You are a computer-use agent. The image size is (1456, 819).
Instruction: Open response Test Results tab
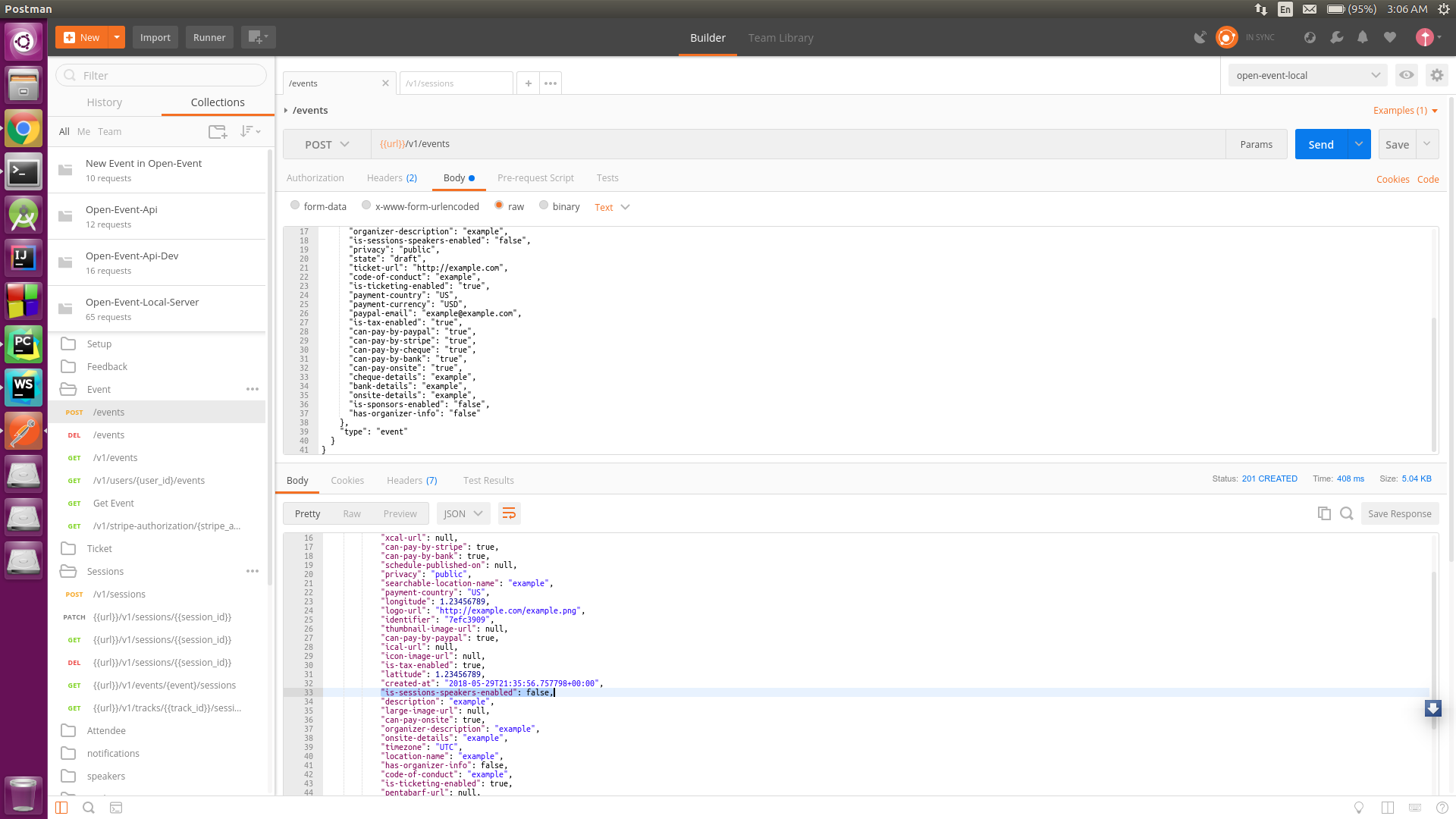click(488, 481)
